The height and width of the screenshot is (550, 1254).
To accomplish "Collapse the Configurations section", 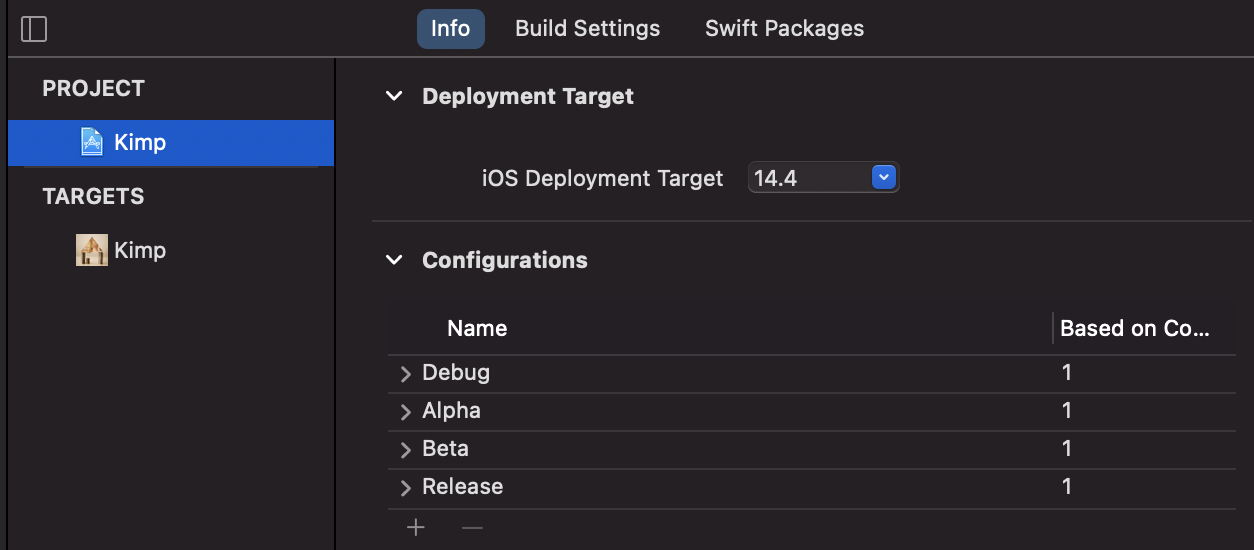I will [395, 260].
